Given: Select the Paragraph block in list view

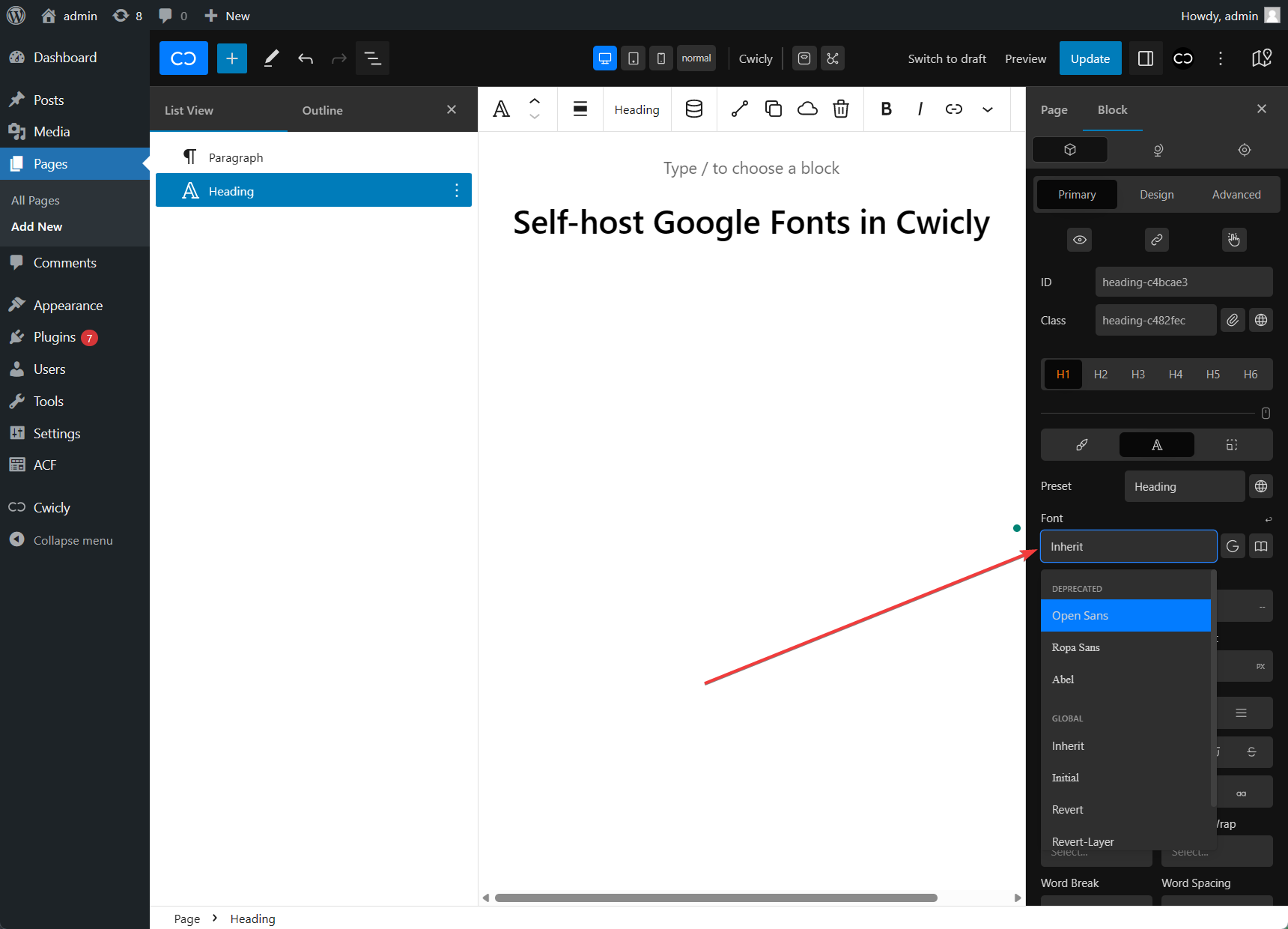Looking at the screenshot, I should (x=314, y=157).
